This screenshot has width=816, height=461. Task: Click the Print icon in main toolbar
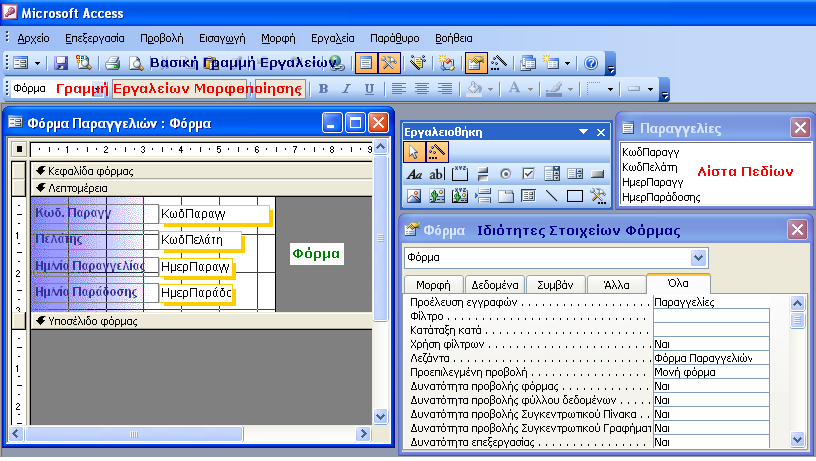(x=112, y=63)
